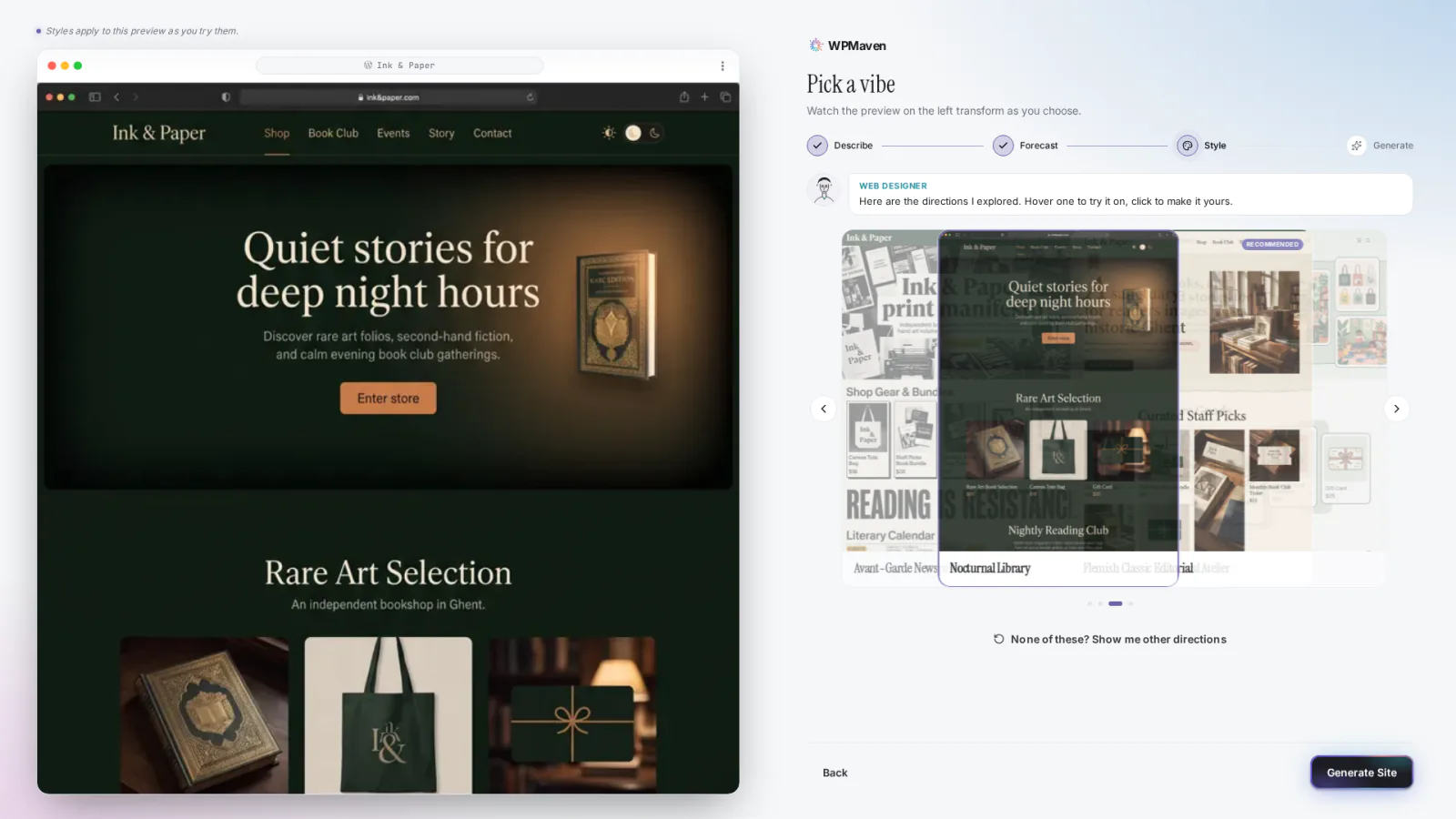Select the Avant-Garde News style card
1456x819 pixels.
click(890, 409)
